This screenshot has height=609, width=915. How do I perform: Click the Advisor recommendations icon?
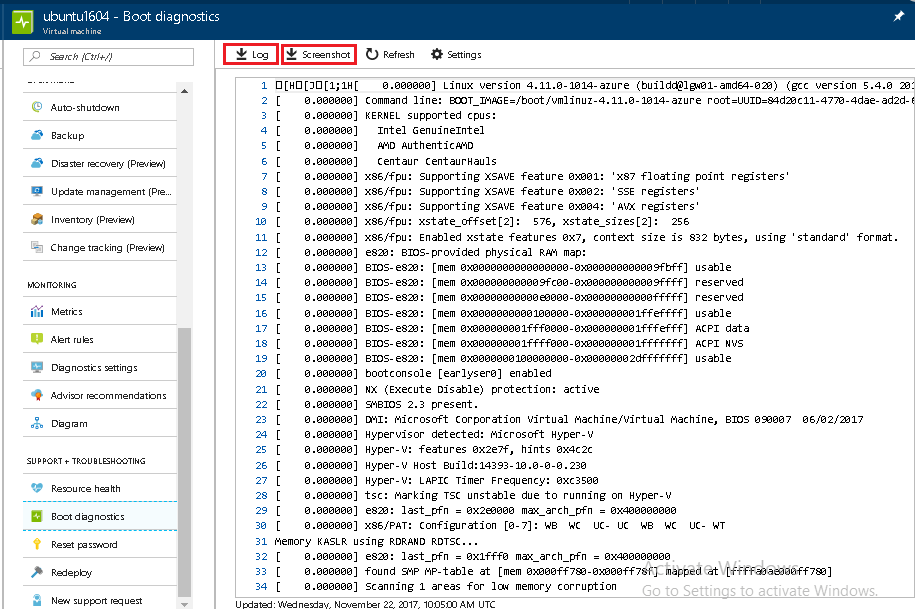[37, 395]
